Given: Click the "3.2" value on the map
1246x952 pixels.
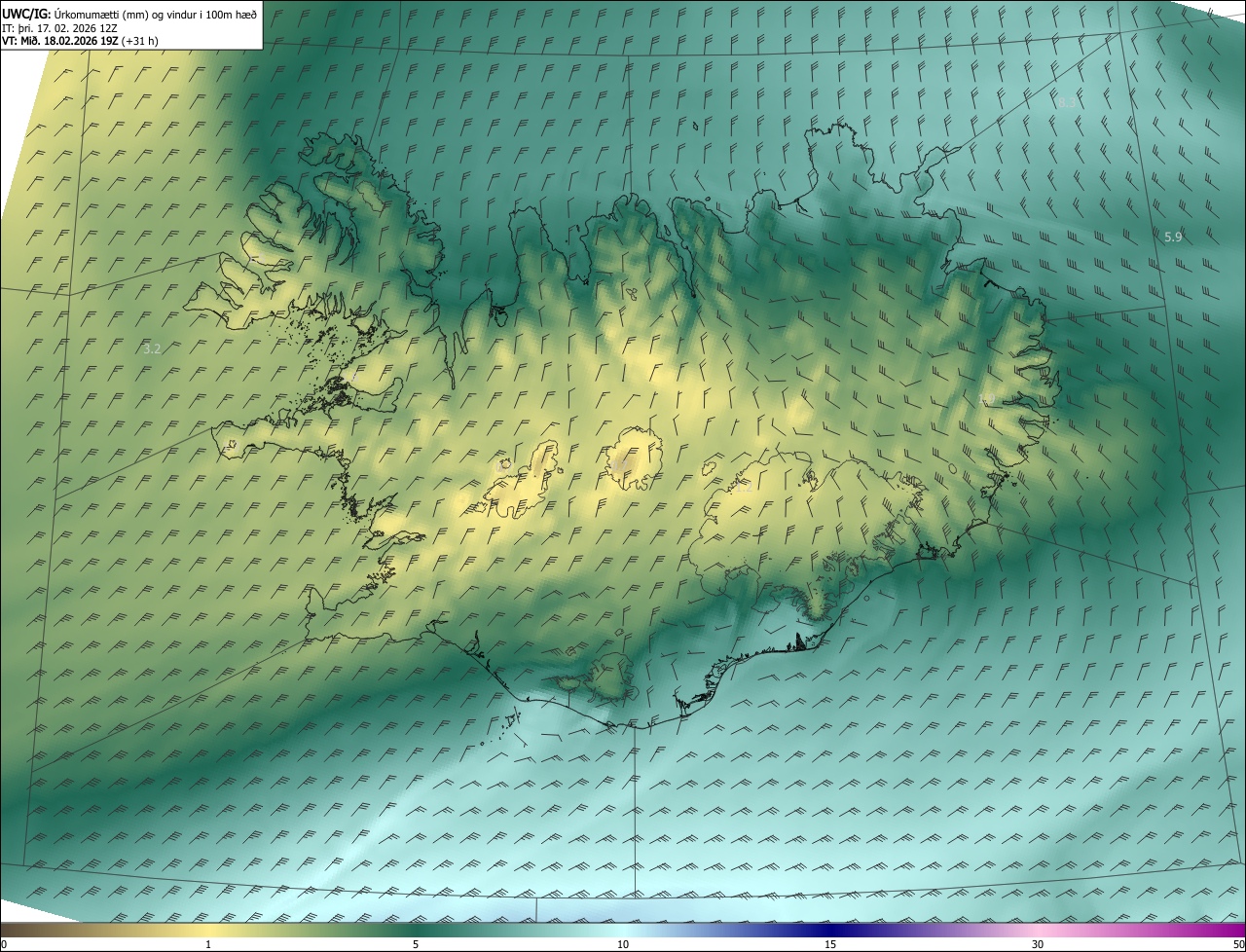Looking at the screenshot, I should [x=152, y=348].
